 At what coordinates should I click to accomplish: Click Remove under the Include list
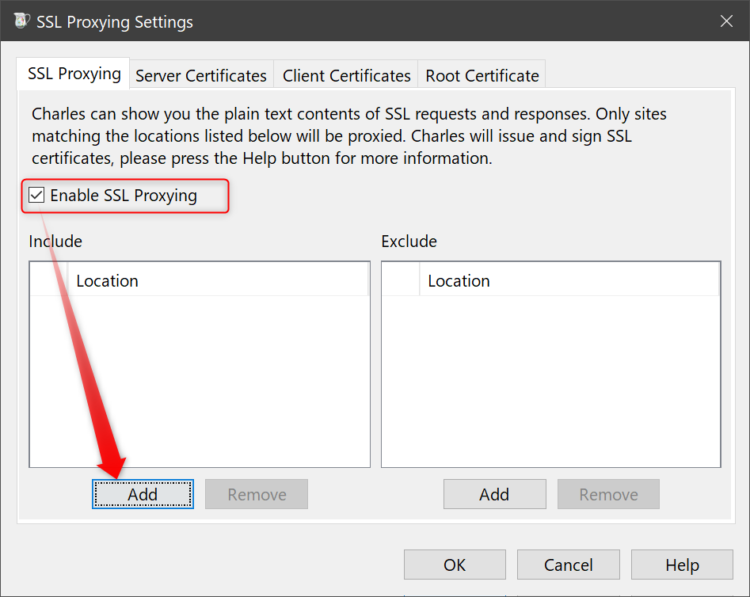pos(256,494)
